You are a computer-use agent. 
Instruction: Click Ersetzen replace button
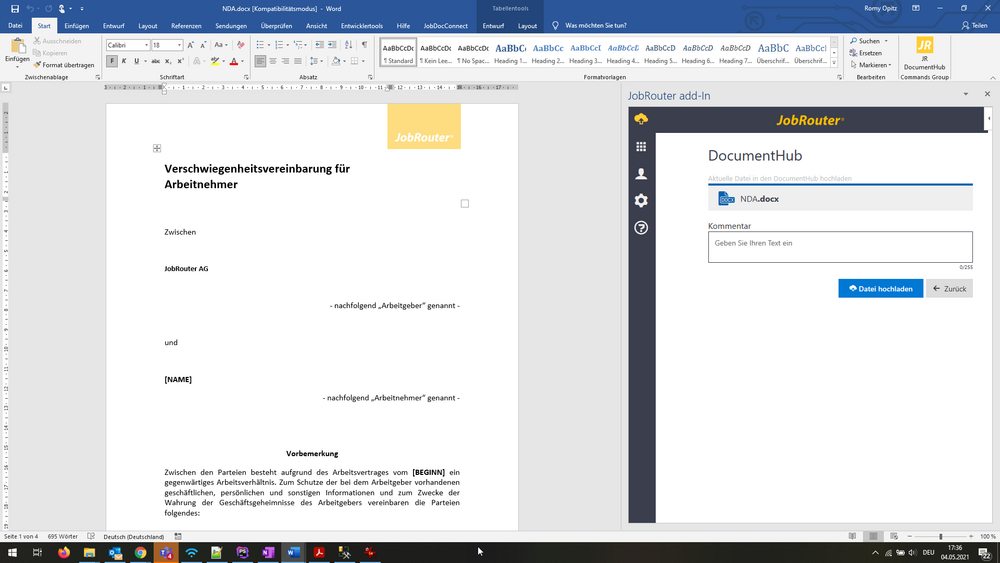pos(866,53)
